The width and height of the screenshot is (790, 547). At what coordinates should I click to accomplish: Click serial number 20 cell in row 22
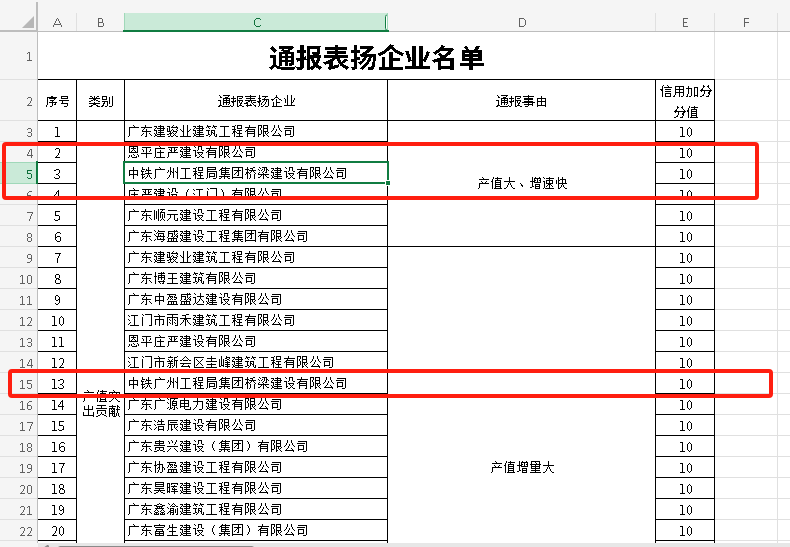pos(57,531)
